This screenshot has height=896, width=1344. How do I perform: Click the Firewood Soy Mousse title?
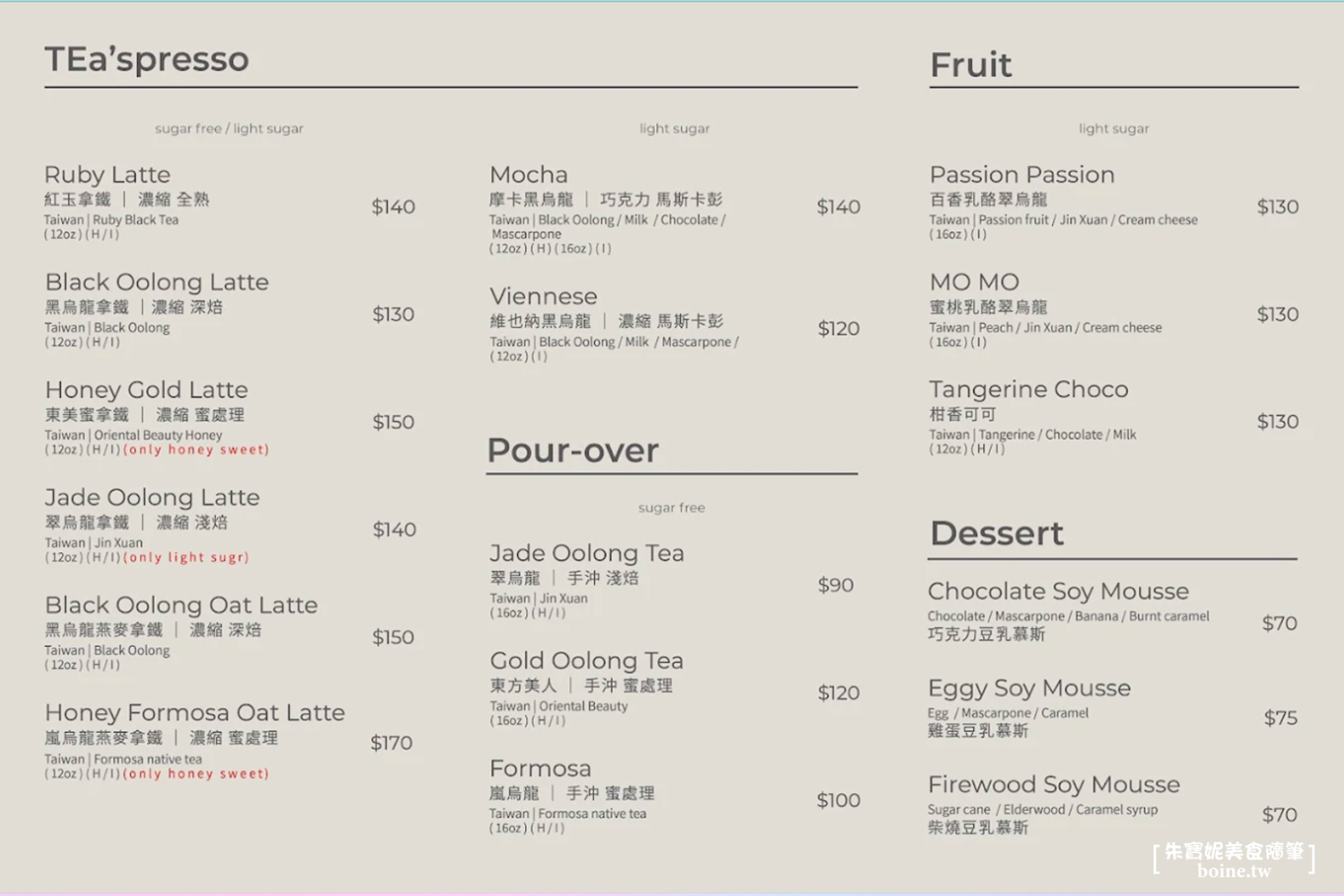pos(1054,785)
